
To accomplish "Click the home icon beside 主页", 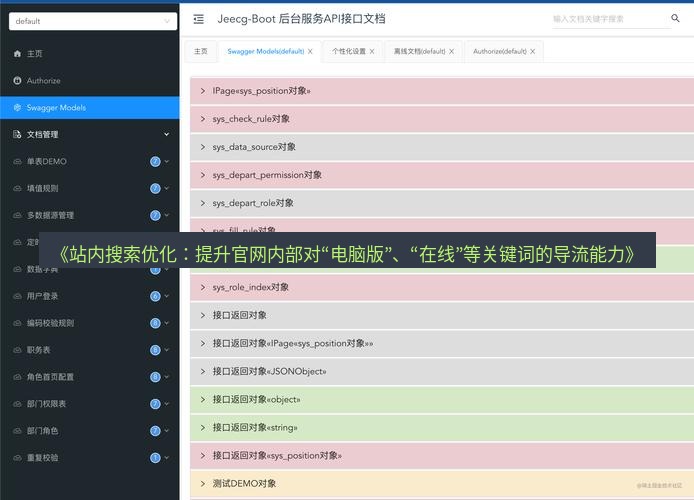I will pyautogui.click(x=17, y=54).
